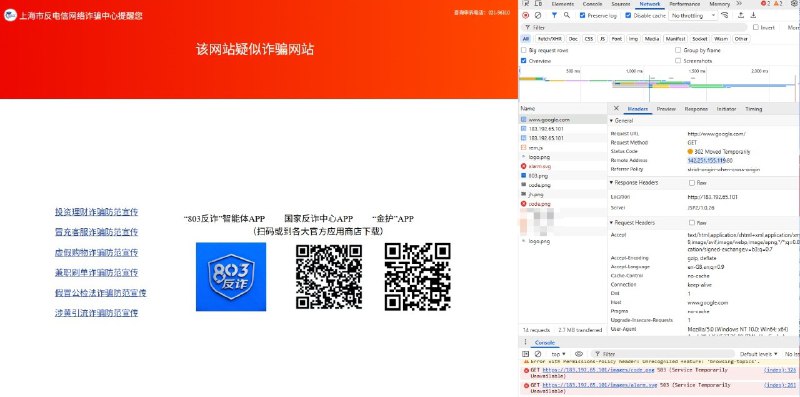Select the alarm.svg failed request
The height and width of the screenshot is (397, 800).
pyautogui.click(x=563, y=166)
